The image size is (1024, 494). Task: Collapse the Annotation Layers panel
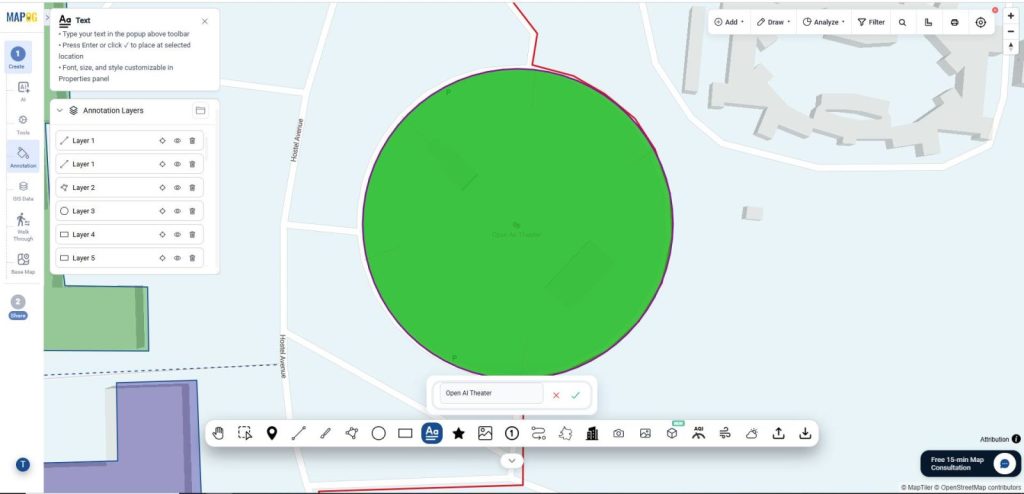point(60,110)
